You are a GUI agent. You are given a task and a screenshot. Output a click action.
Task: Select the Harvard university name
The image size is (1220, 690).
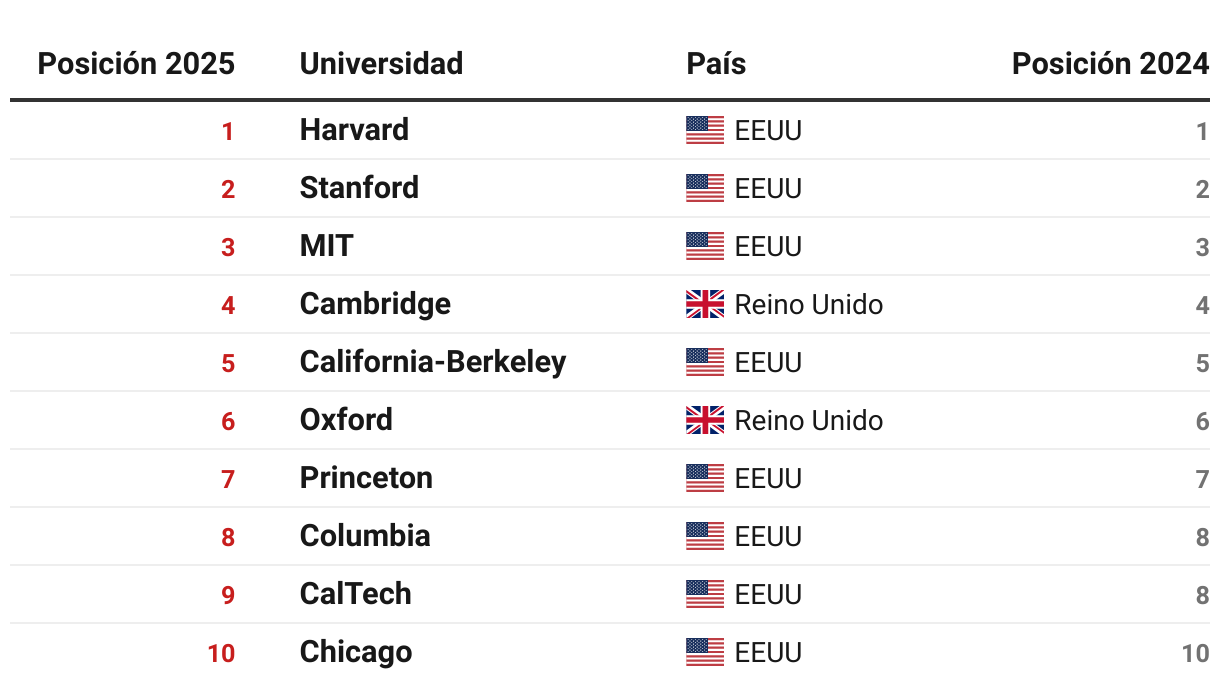tap(354, 130)
